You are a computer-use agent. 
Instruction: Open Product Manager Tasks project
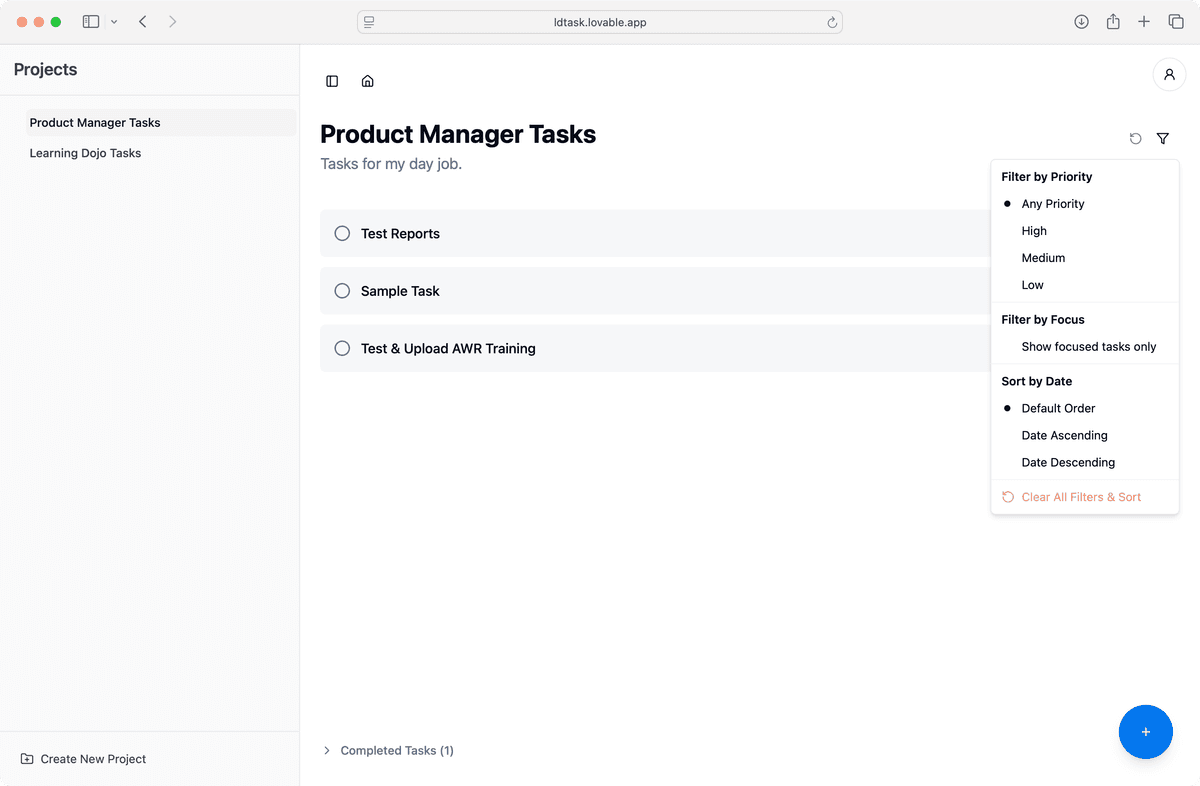[161, 122]
